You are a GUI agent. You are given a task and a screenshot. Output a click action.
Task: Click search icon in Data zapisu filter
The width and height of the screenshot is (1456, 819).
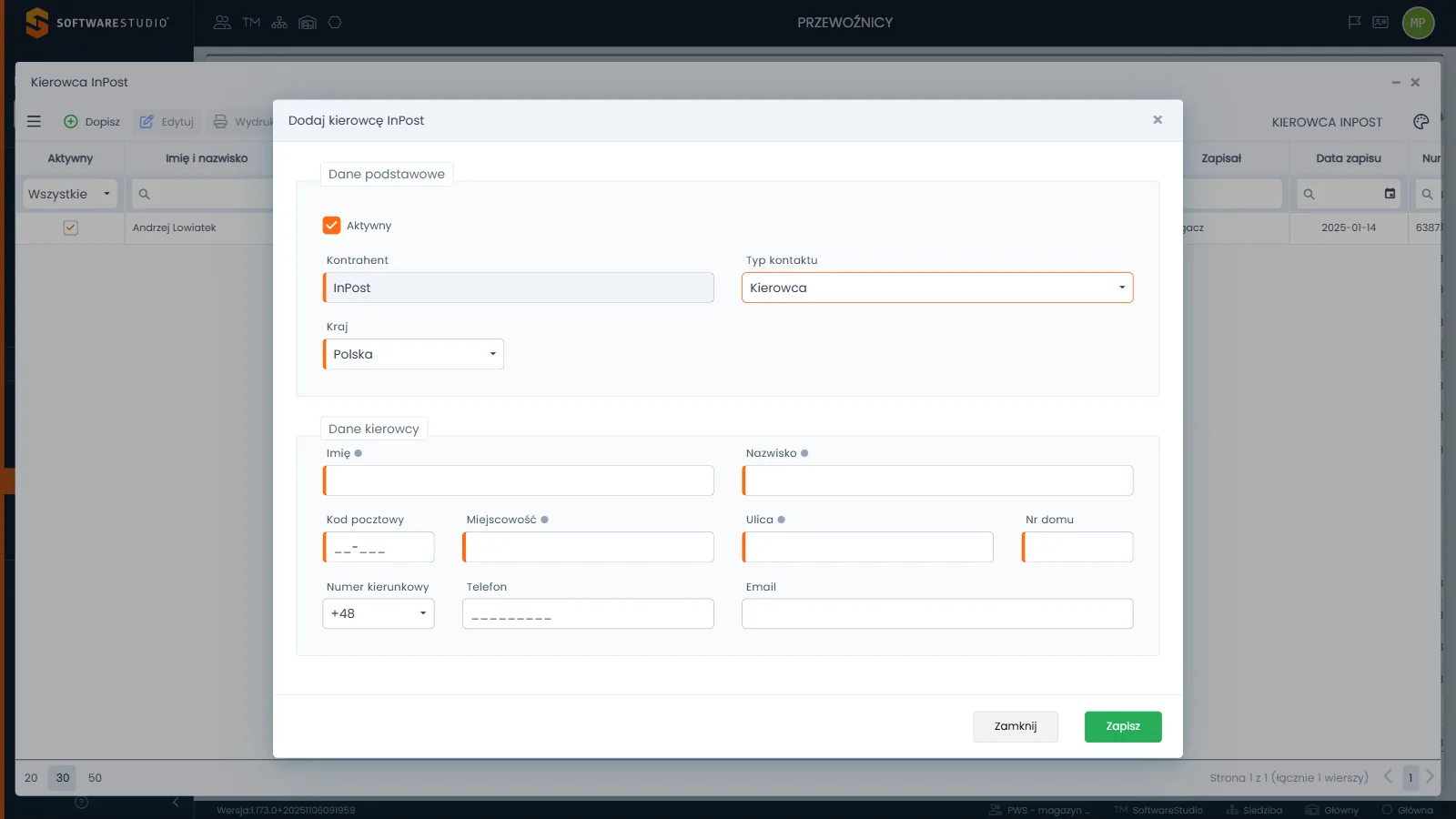coord(1309,194)
